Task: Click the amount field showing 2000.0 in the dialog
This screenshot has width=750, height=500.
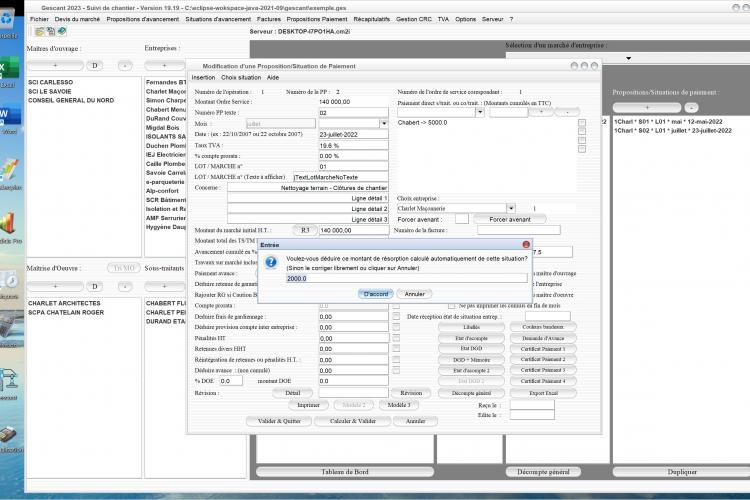Action: (x=407, y=278)
